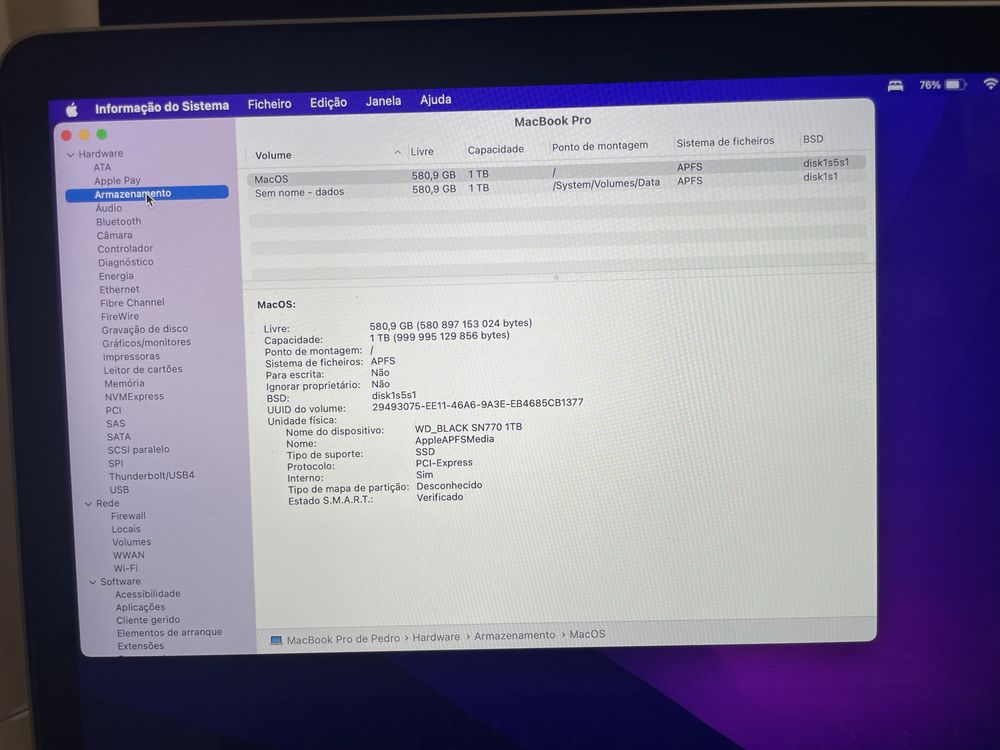Select Locais under Rede
The width and height of the screenshot is (1000, 750).
pos(126,529)
